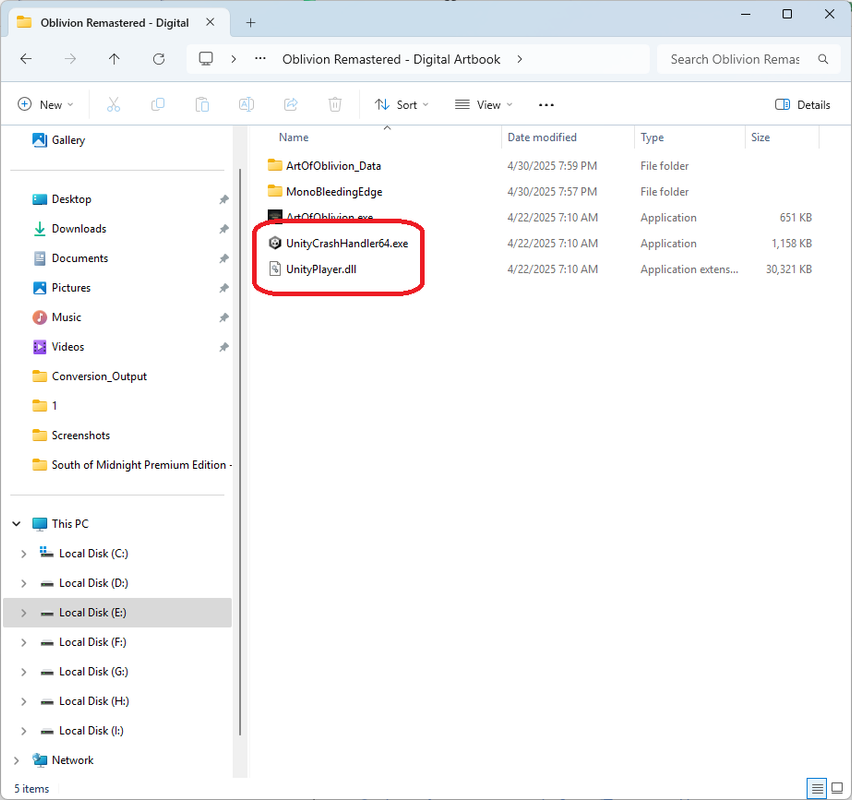Unpin Downloads via its pin icon
The height and width of the screenshot is (800, 852).
point(224,229)
